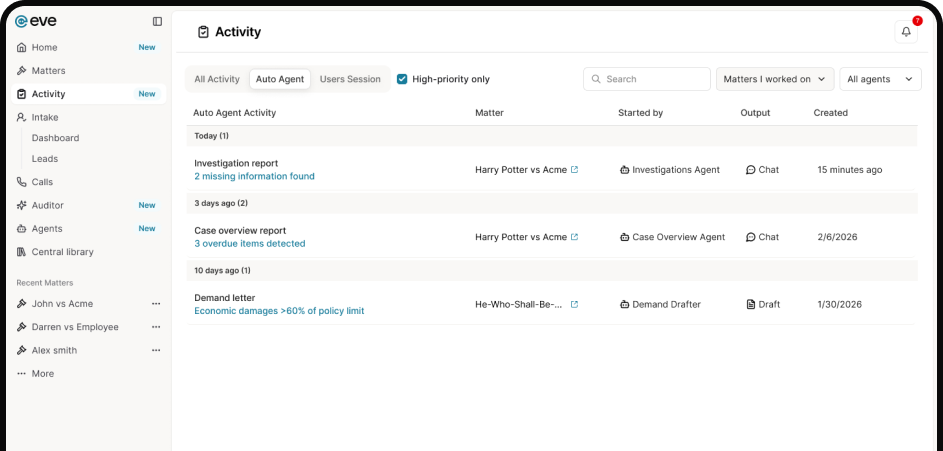Expand the All agents dropdown
Image resolution: width=943 pixels, height=451 pixels.
coord(880,79)
